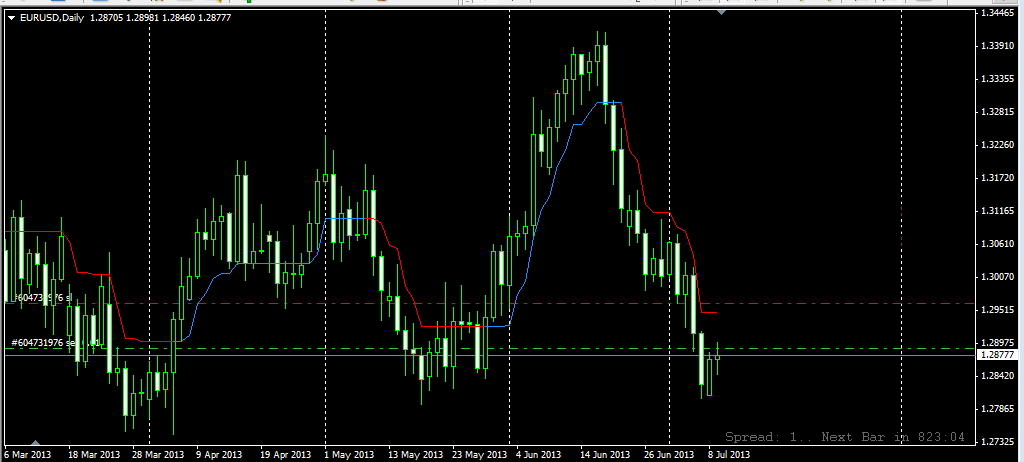Image resolution: width=1024 pixels, height=462 pixels.
Task: Click the 1.27865 price axis label
Action: (999, 408)
